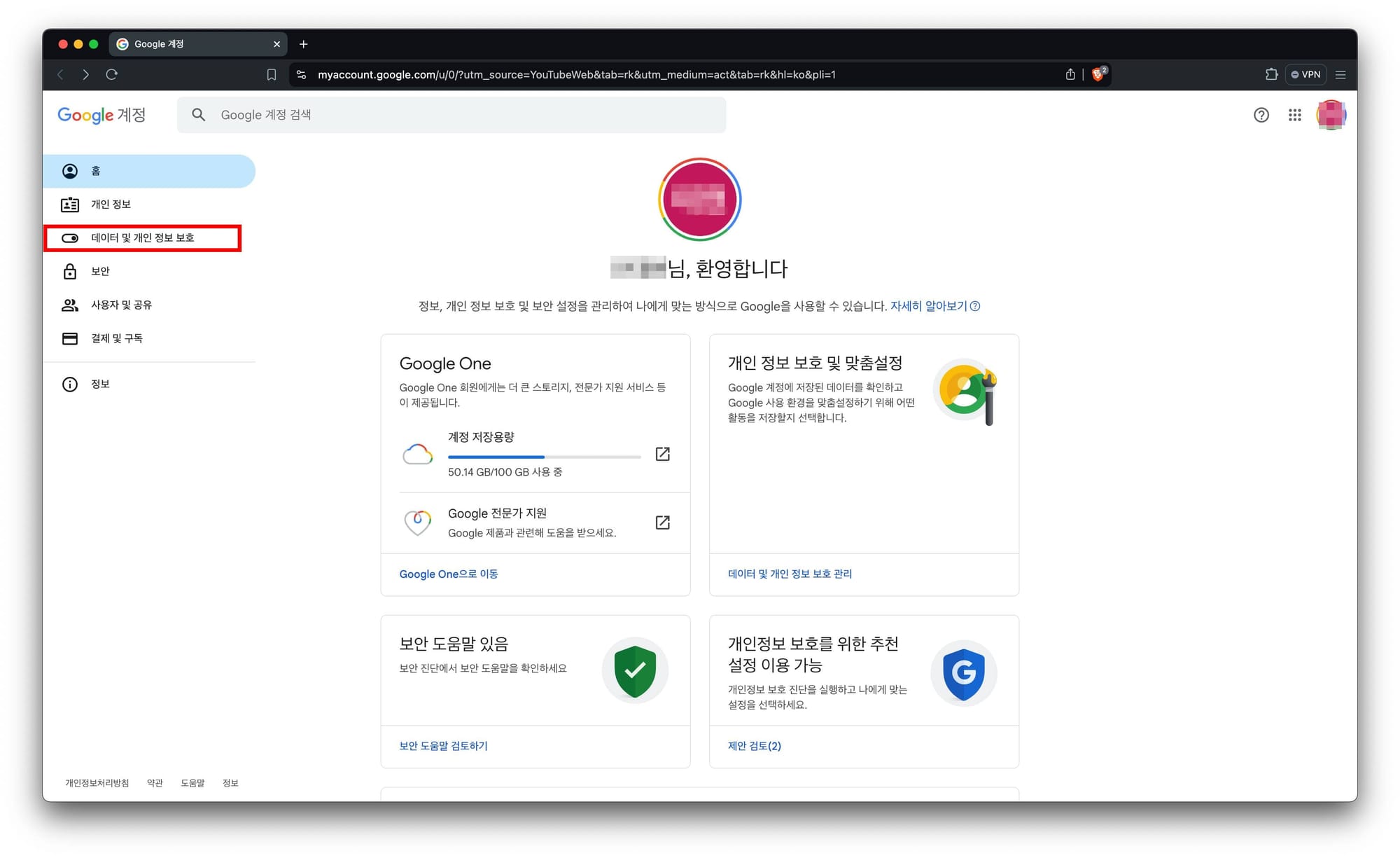This screenshot has width=1400, height=858.
Task: Click 도움말 footer link
Action: tap(192, 783)
